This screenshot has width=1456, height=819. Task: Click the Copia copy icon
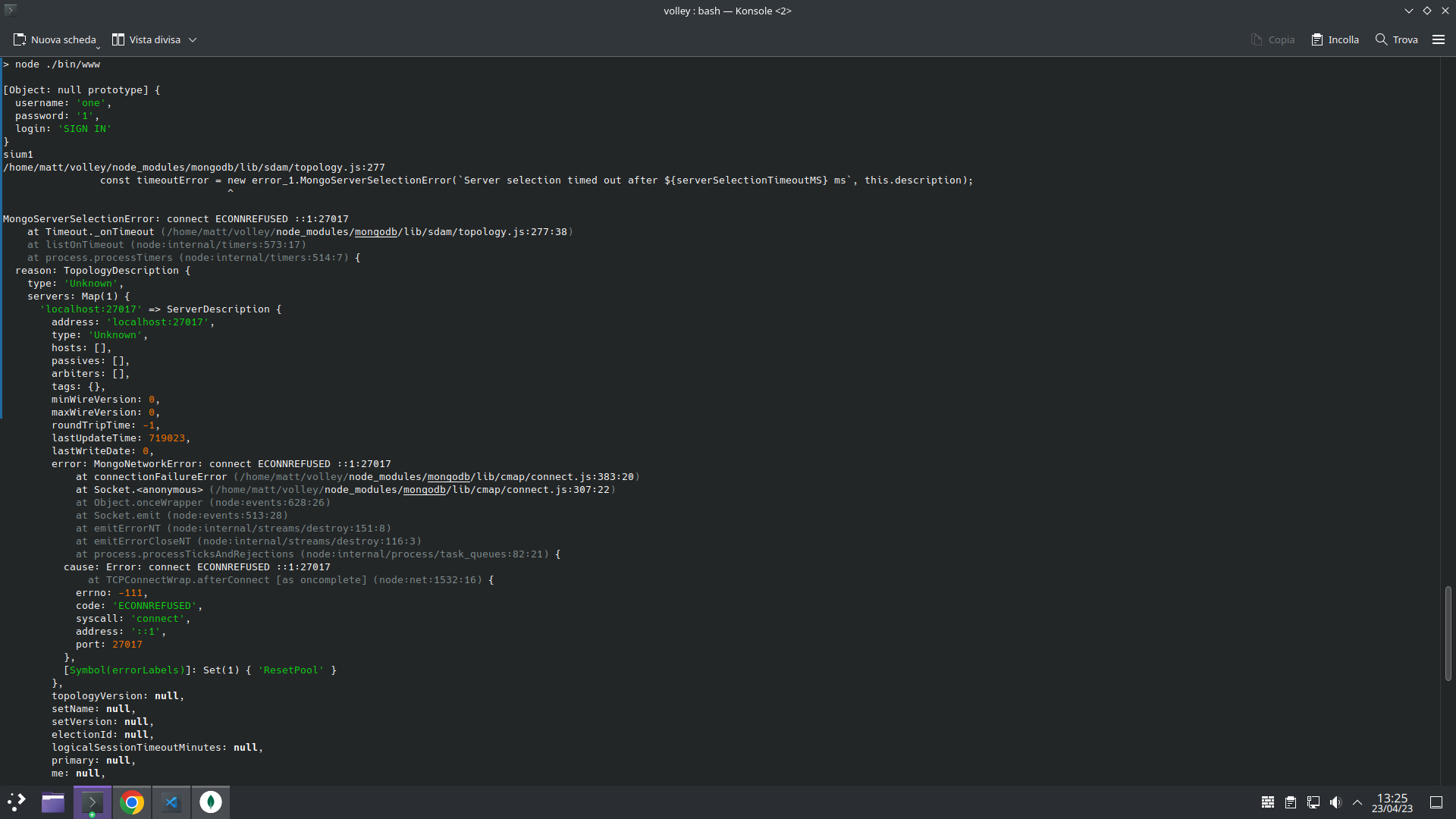[1257, 39]
